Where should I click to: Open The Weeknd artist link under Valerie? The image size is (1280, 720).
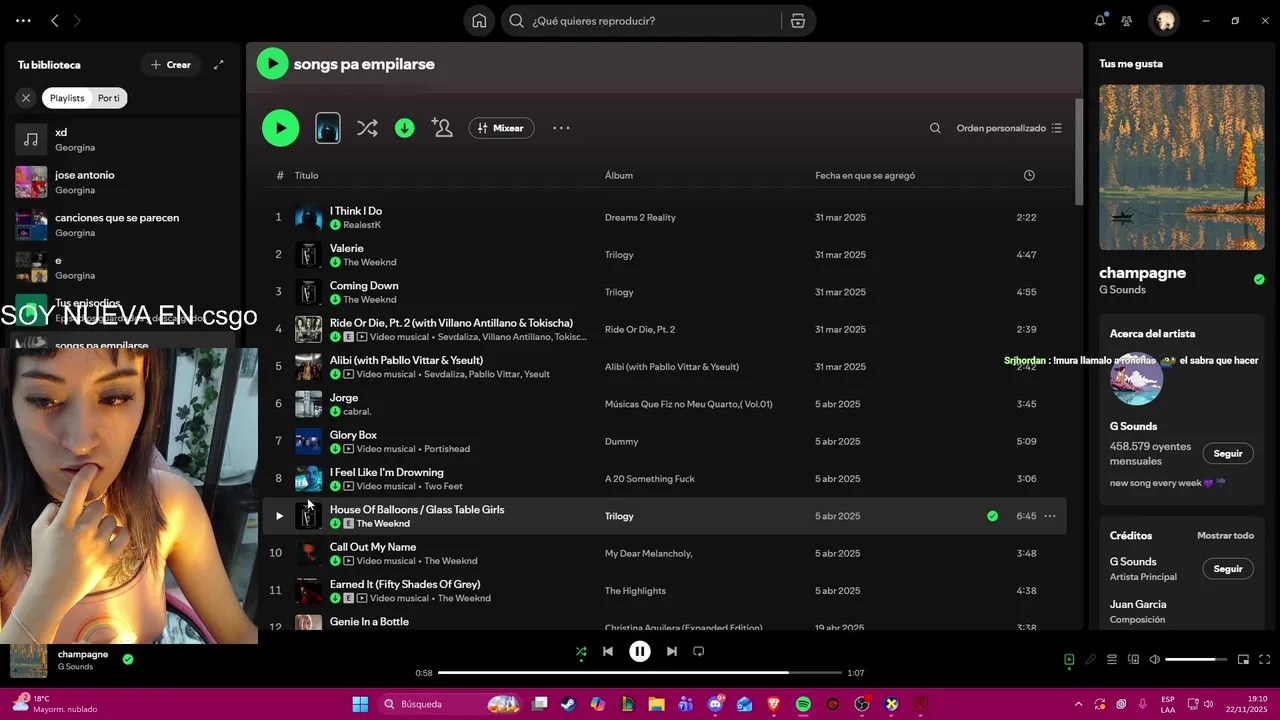(370, 262)
